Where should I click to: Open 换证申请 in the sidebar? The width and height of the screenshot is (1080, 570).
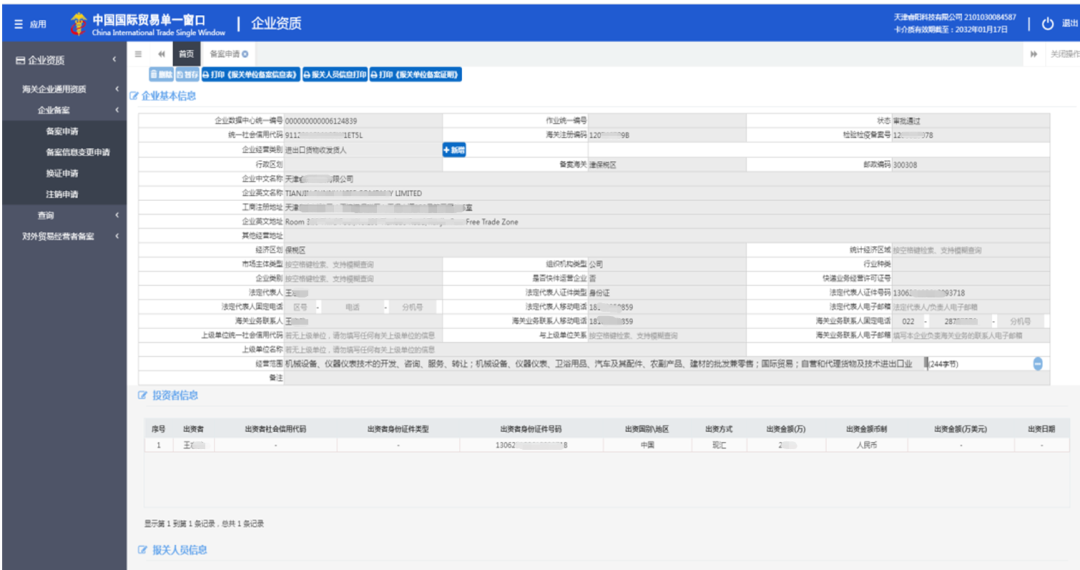point(63,173)
